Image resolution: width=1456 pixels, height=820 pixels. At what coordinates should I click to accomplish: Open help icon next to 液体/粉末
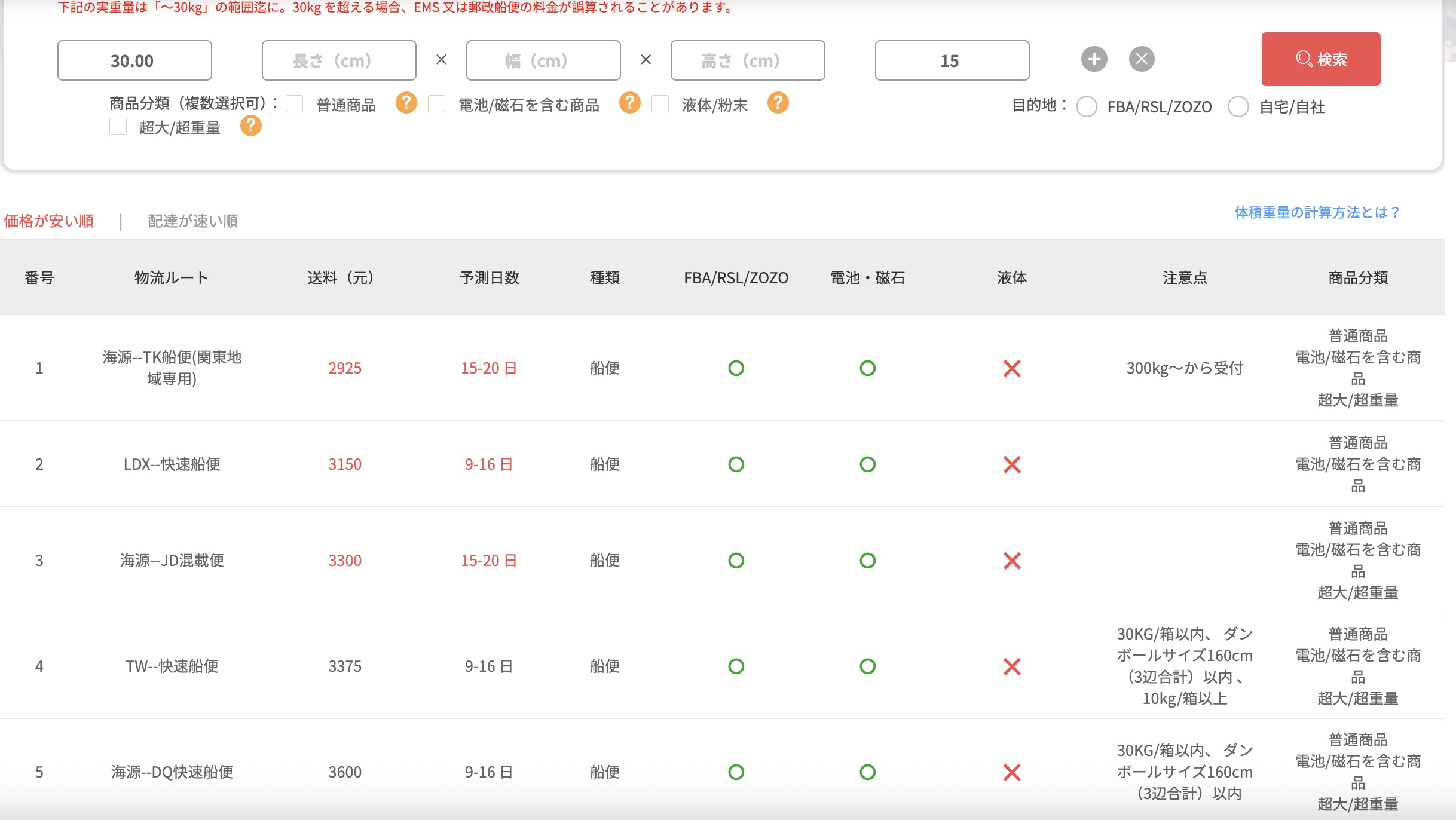pos(778,103)
